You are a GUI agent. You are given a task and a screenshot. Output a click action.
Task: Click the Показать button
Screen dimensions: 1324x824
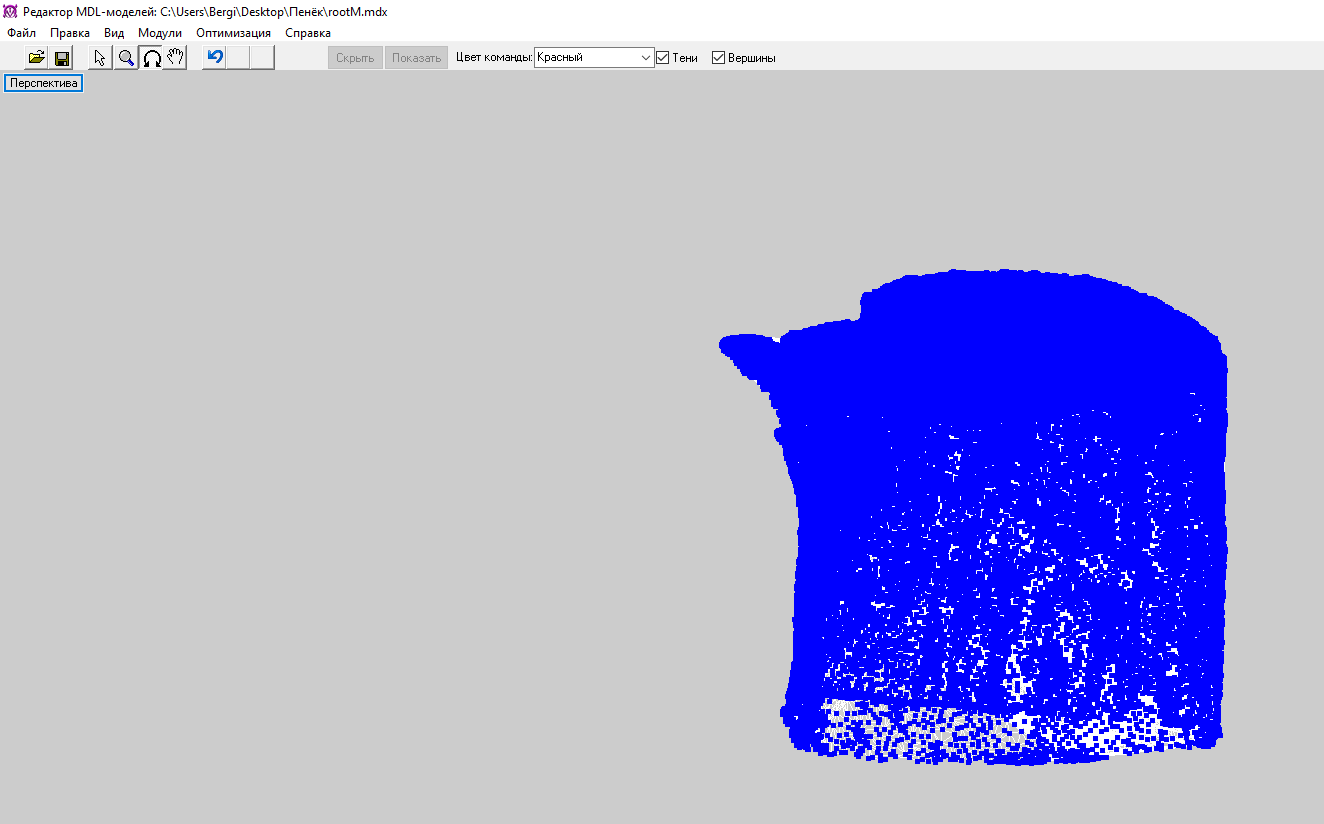point(416,58)
